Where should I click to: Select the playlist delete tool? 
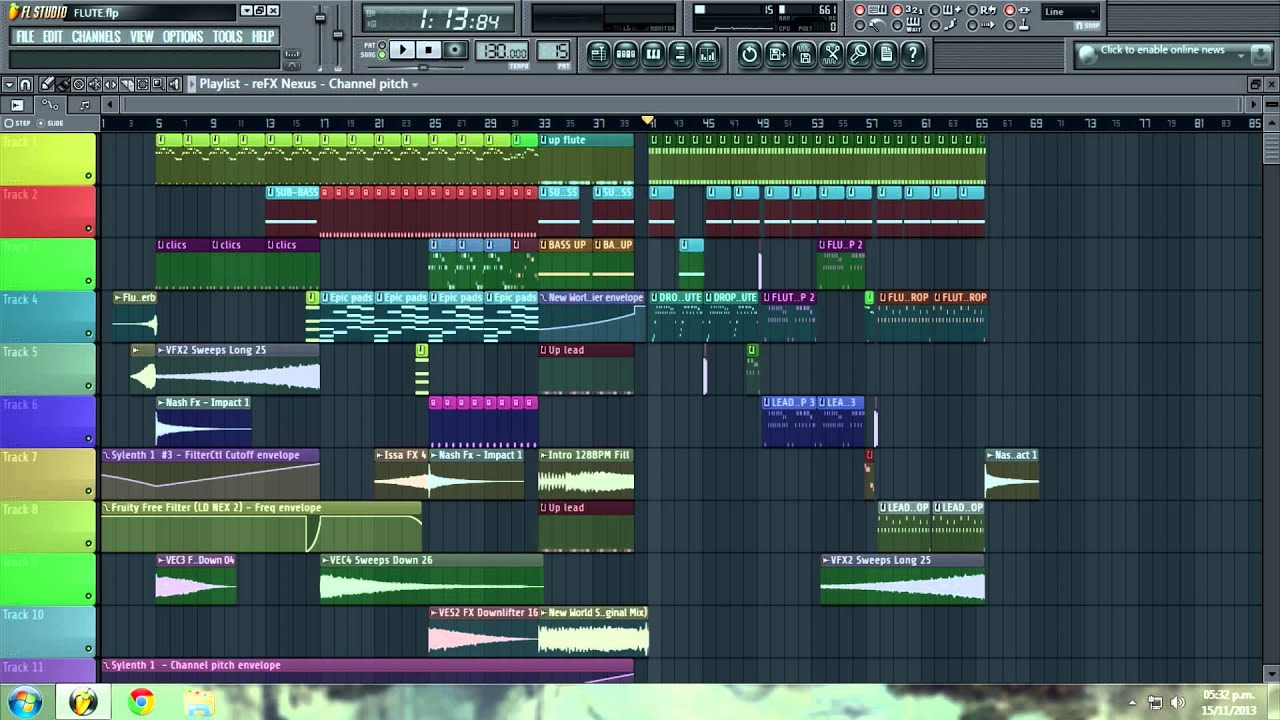pyautogui.click(x=79, y=85)
